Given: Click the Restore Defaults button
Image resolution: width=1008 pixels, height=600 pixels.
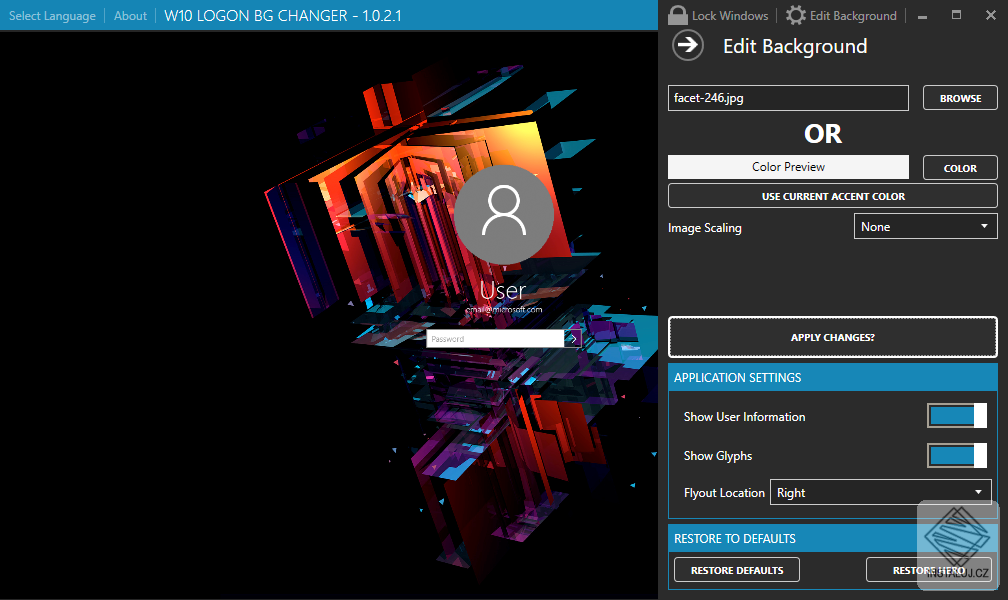Looking at the screenshot, I should point(737,570).
